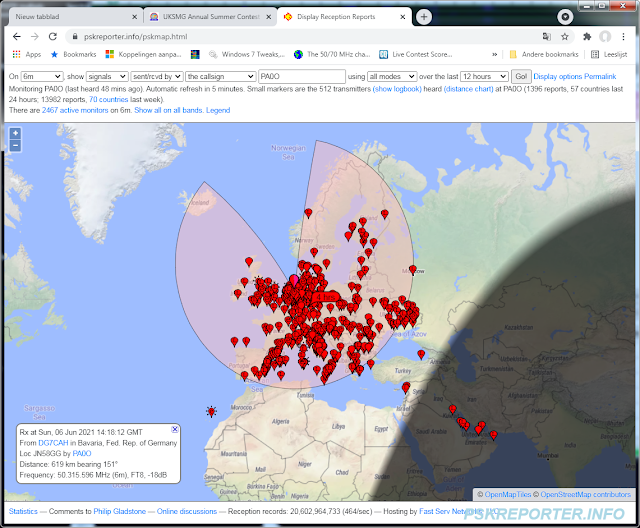
Task: Open the Statistics footer link
Action: point(23,511)
